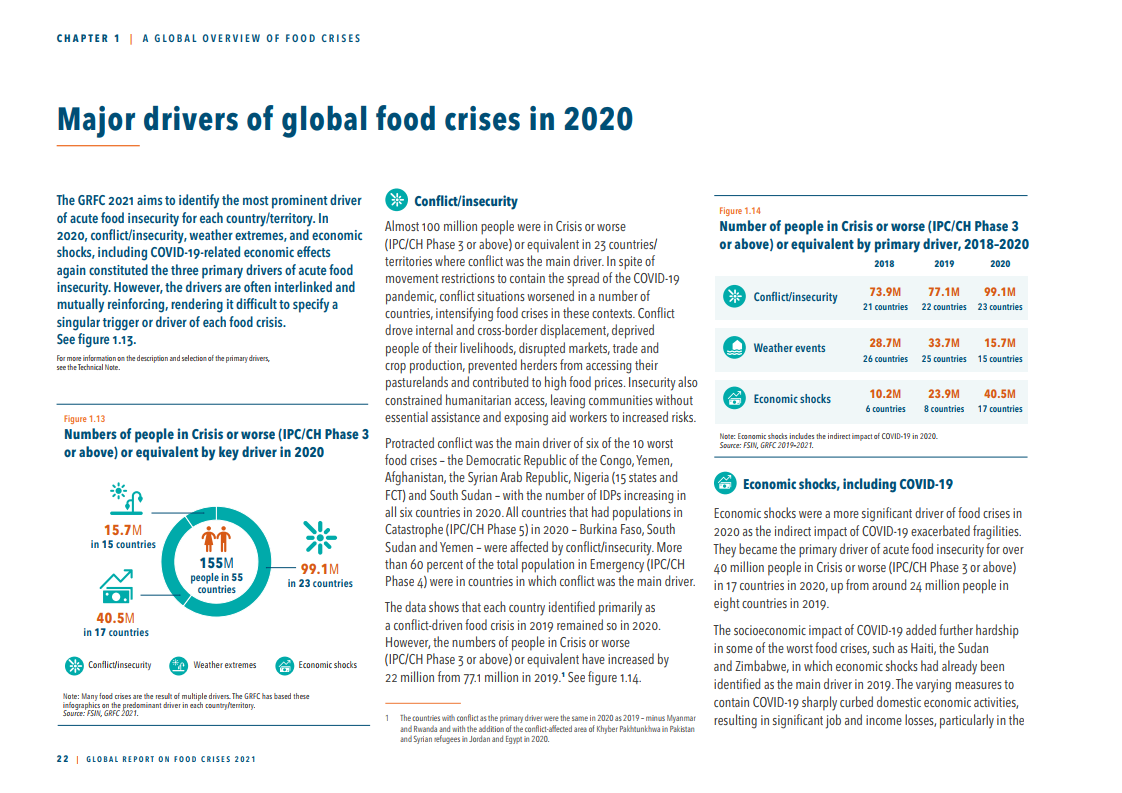The width and height of the screenshot is (1122, 793).
Task: Click the Weather extremes legend icon
Action: click(179, 665)
